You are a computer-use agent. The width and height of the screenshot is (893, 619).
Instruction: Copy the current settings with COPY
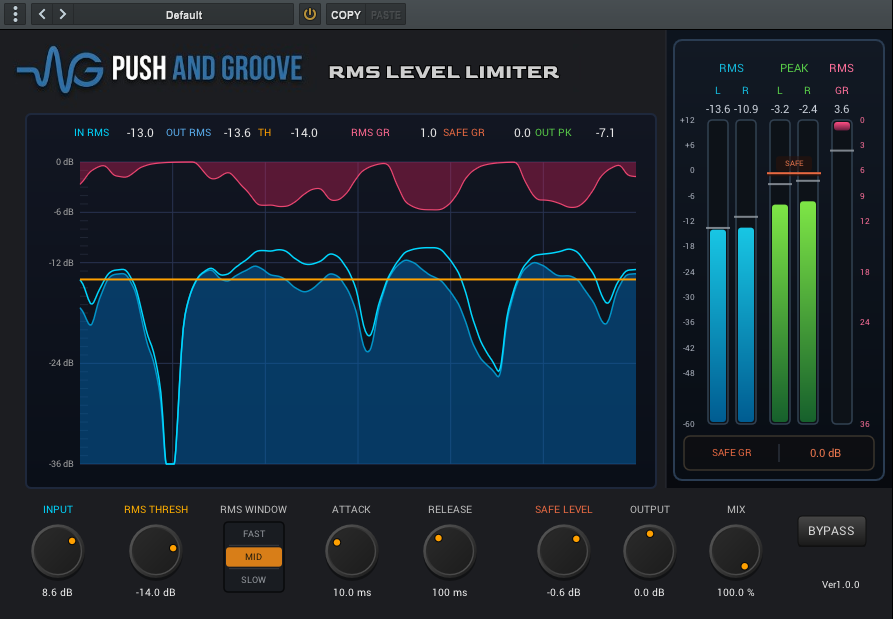coord(346,15)
